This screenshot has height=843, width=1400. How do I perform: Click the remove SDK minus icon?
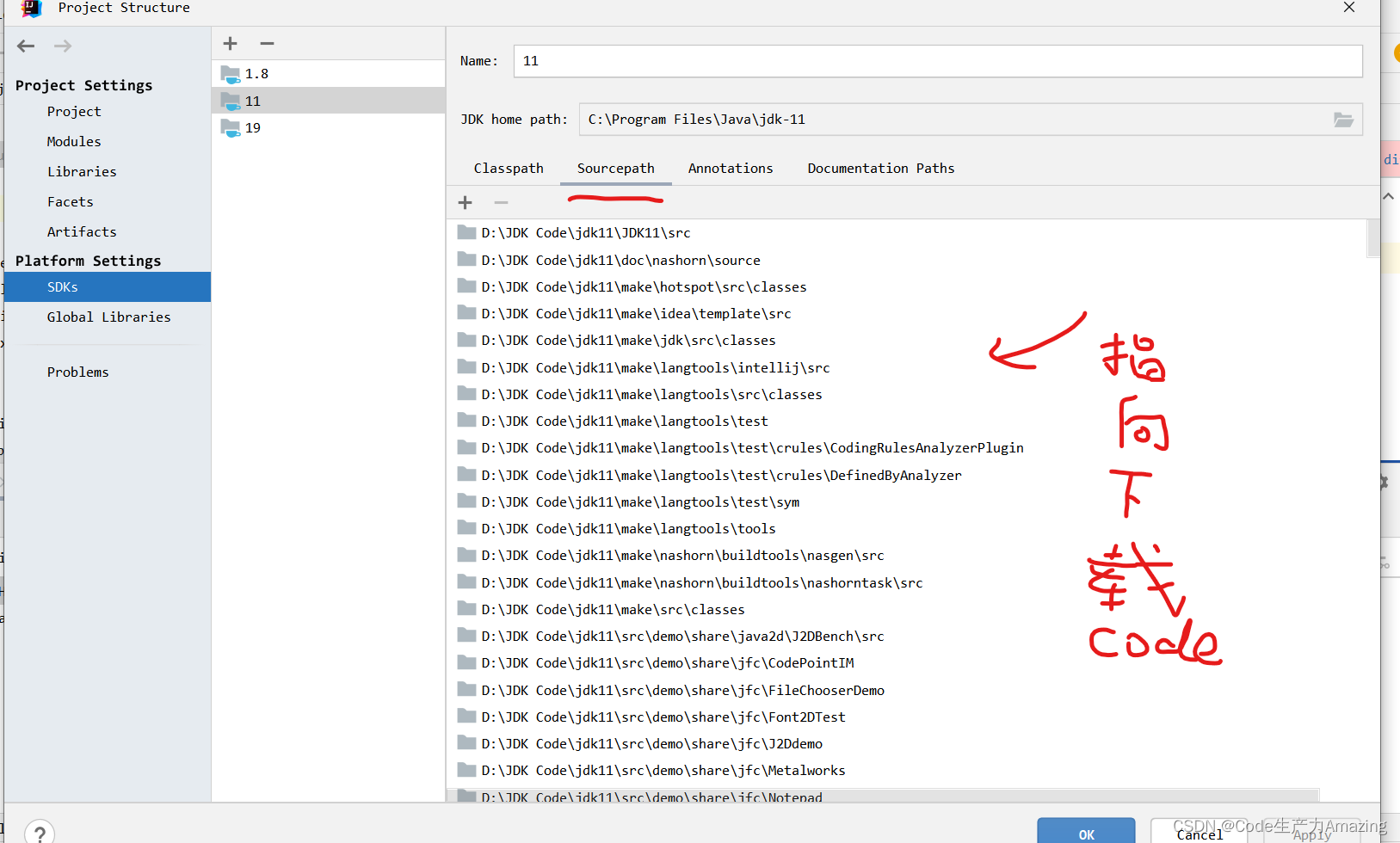pos(267,43)
